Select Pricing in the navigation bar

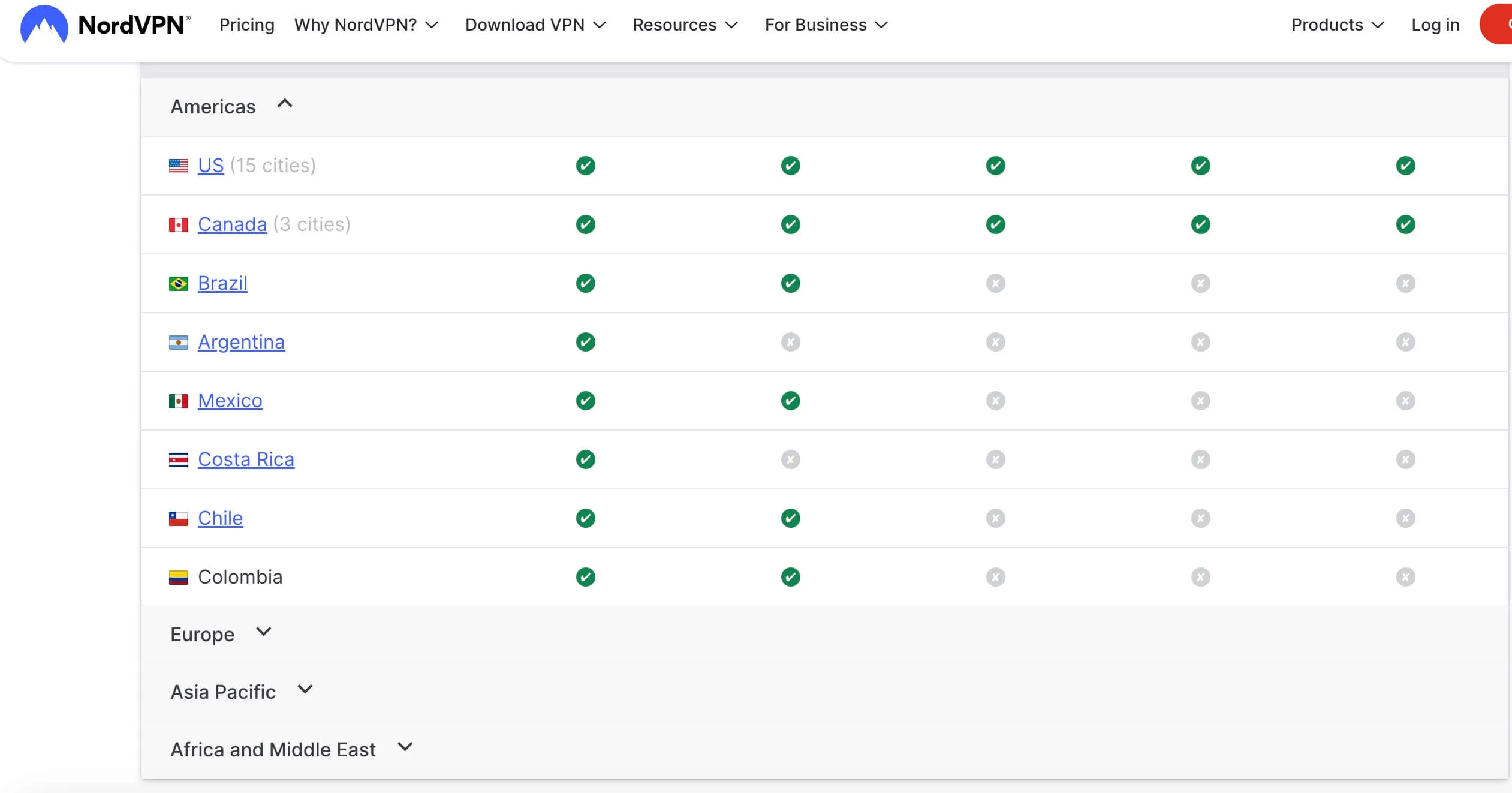246,25
